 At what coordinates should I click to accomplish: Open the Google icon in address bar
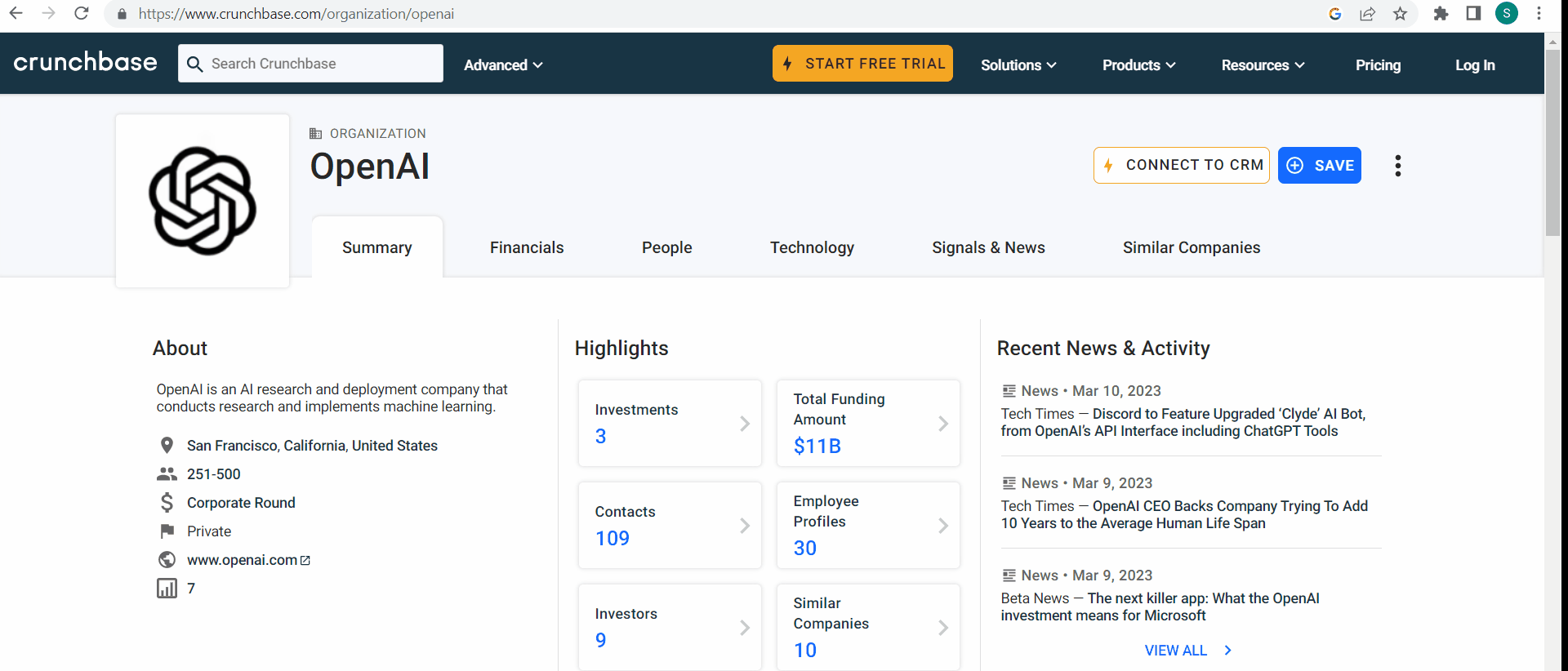coord(1335,14)
